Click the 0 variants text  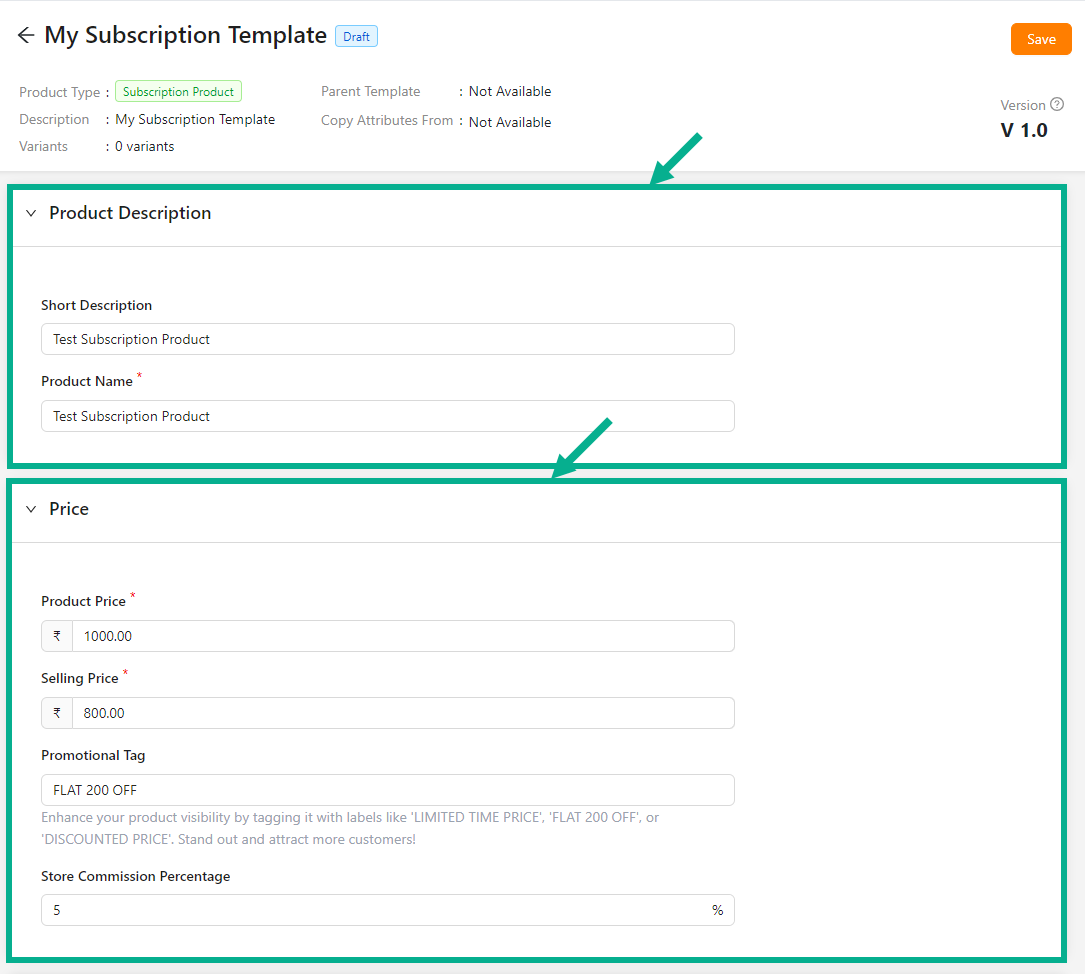144,147
